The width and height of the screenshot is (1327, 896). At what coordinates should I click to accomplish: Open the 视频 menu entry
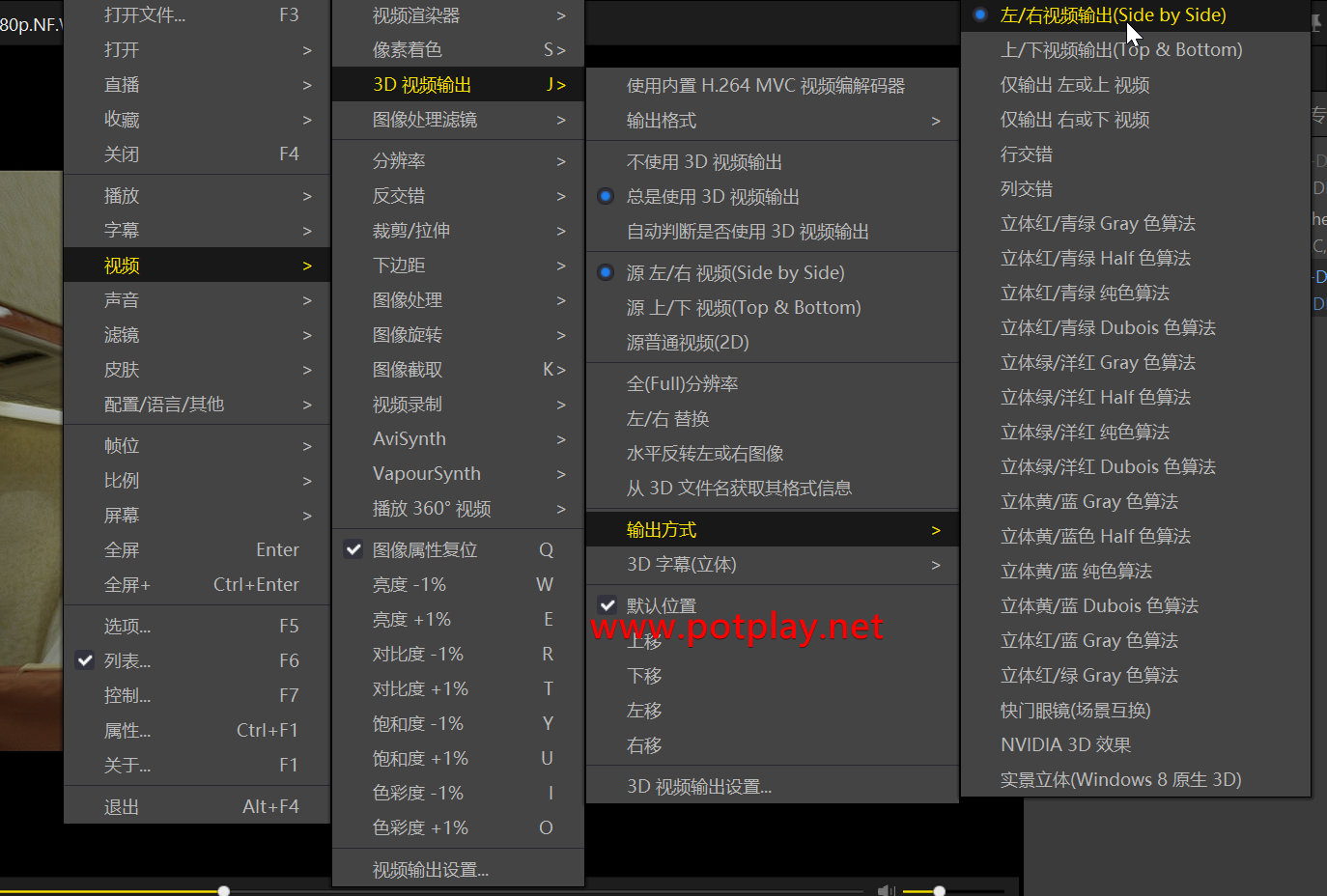tap(197, 266)
